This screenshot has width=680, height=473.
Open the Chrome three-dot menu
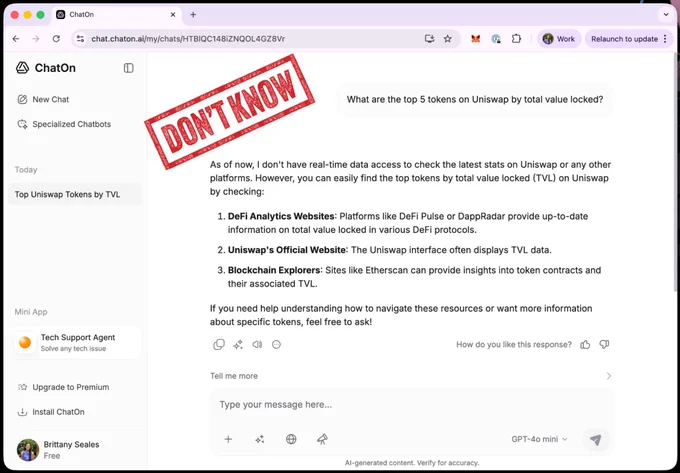tap(665, 39)
